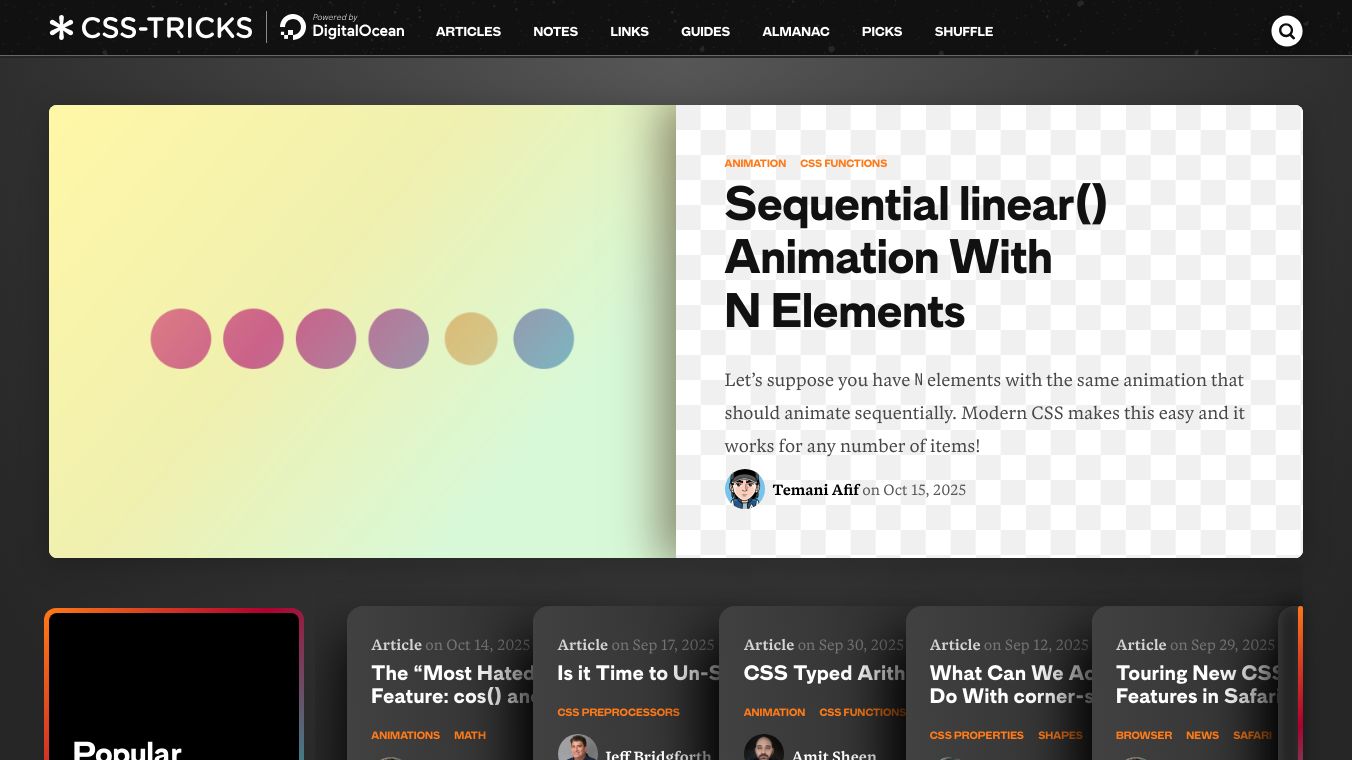The height and width of the screenshot is (760, 1352).
Task: Select Shuffle in the navigation
Action: click(964, 31)
